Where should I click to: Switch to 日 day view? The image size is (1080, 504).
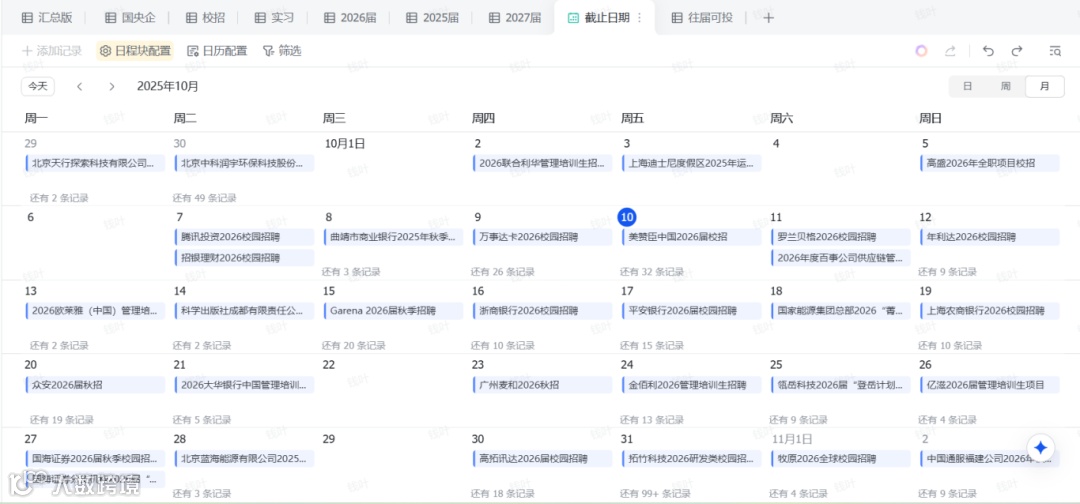pos(967,86)
